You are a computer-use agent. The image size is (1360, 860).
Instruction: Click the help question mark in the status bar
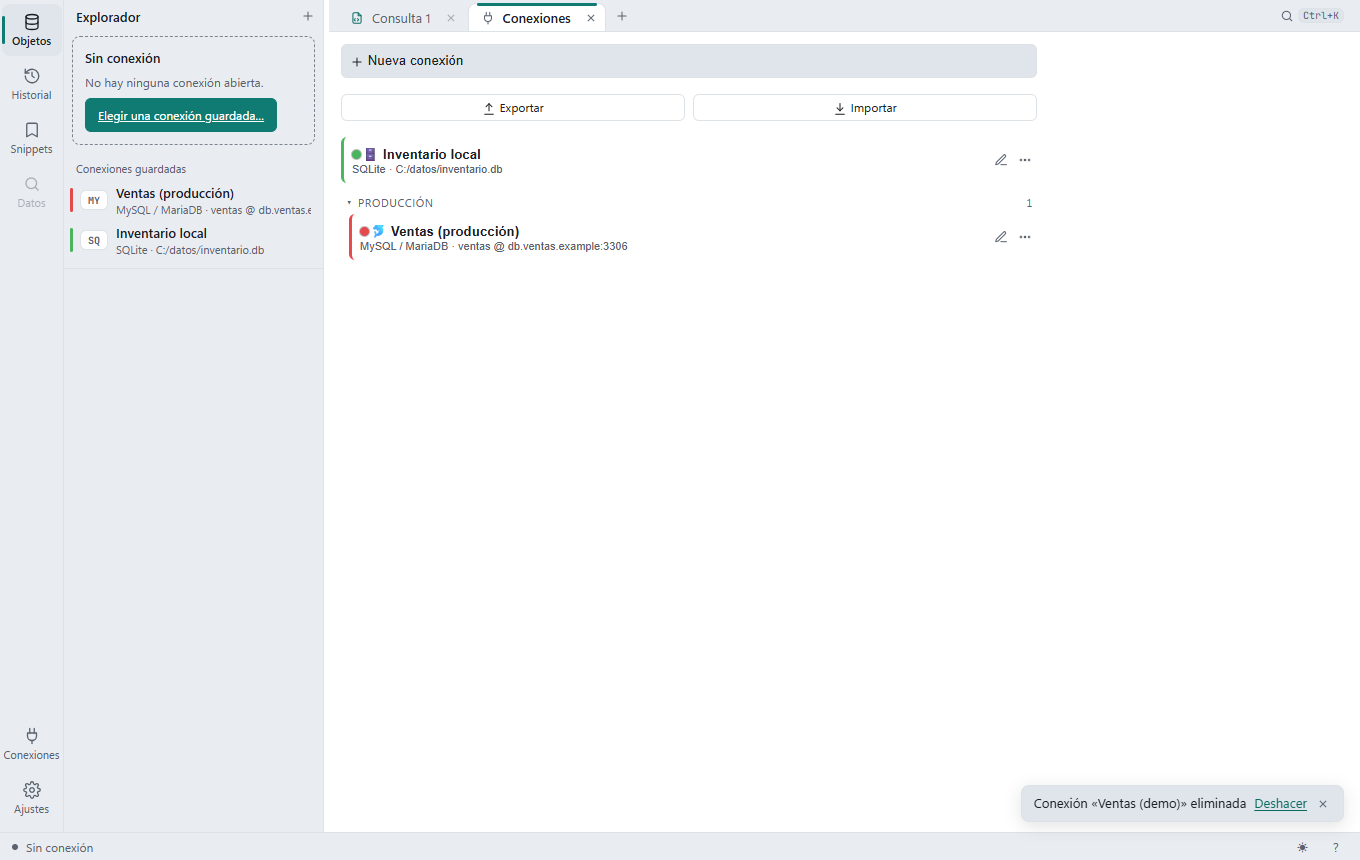(x=1335, y=847)
